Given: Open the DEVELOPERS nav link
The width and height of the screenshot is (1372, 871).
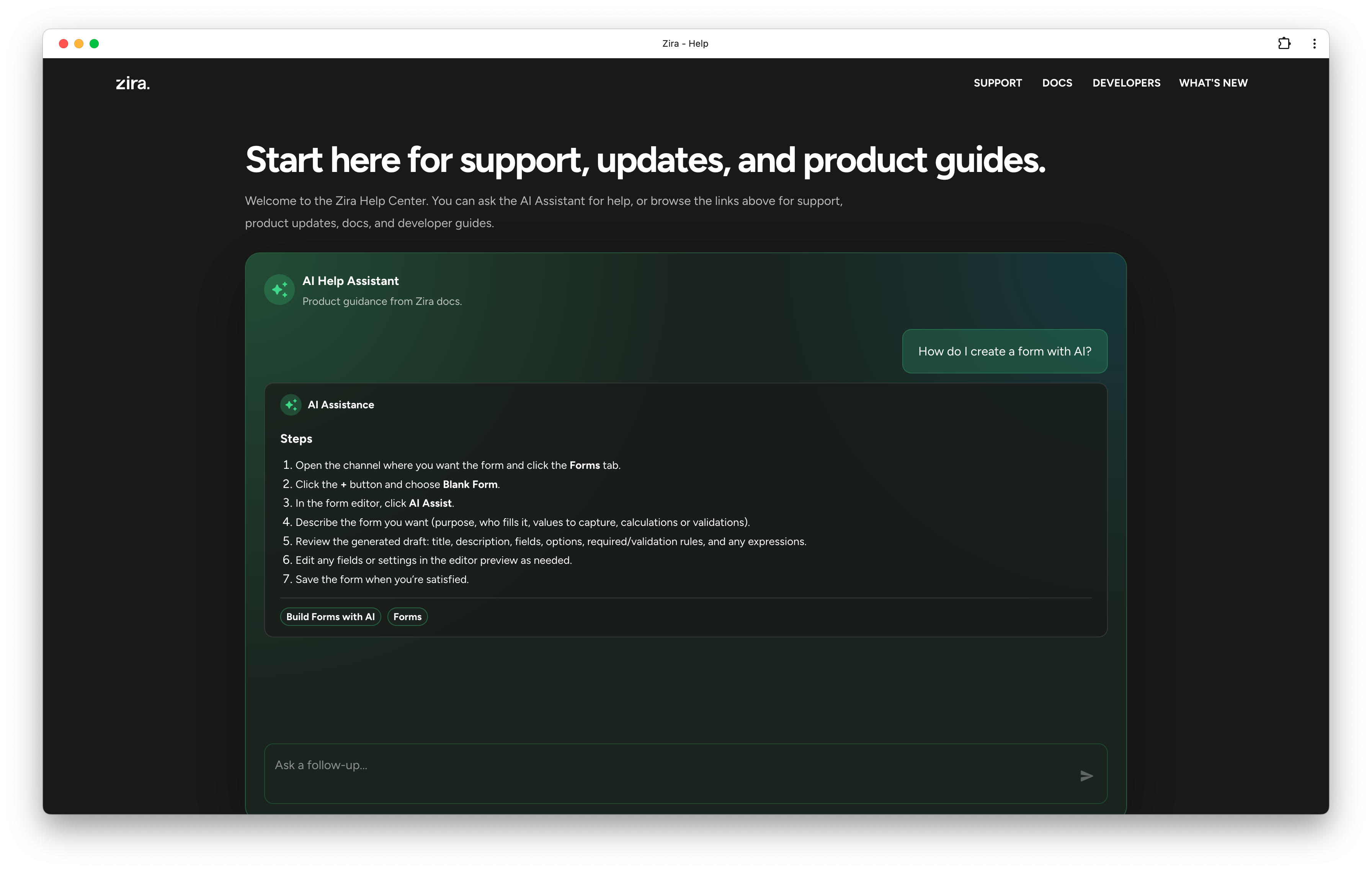Looking at the screenshot, I should [x=1126, y=83].
